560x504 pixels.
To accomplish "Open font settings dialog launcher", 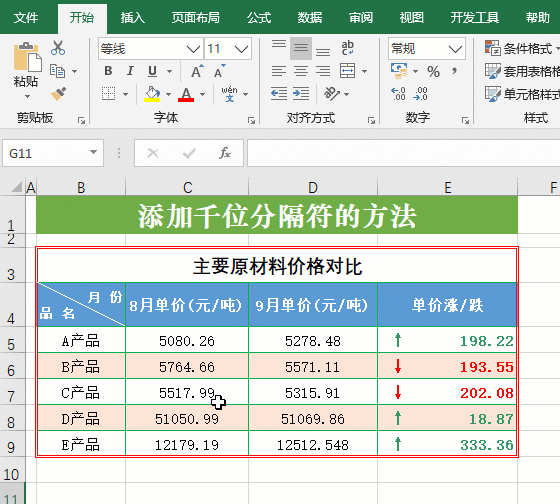I will 252,121.
